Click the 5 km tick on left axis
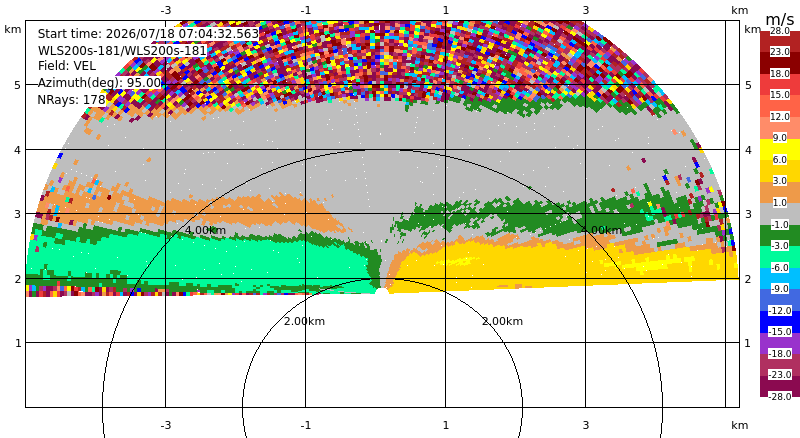Screen dimensions: 800x438 point(18,85)
